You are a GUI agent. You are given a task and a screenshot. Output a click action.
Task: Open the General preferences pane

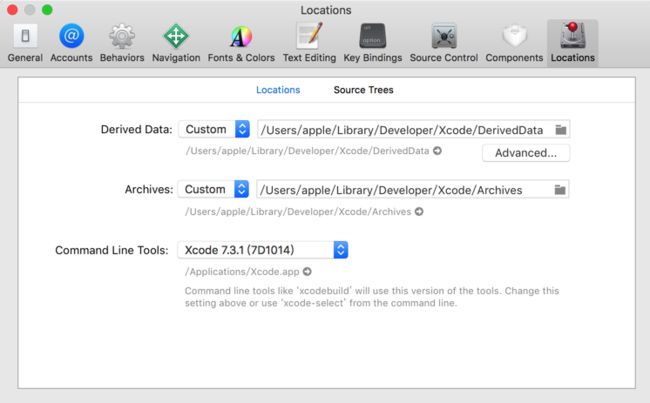(x=25, y=43)
